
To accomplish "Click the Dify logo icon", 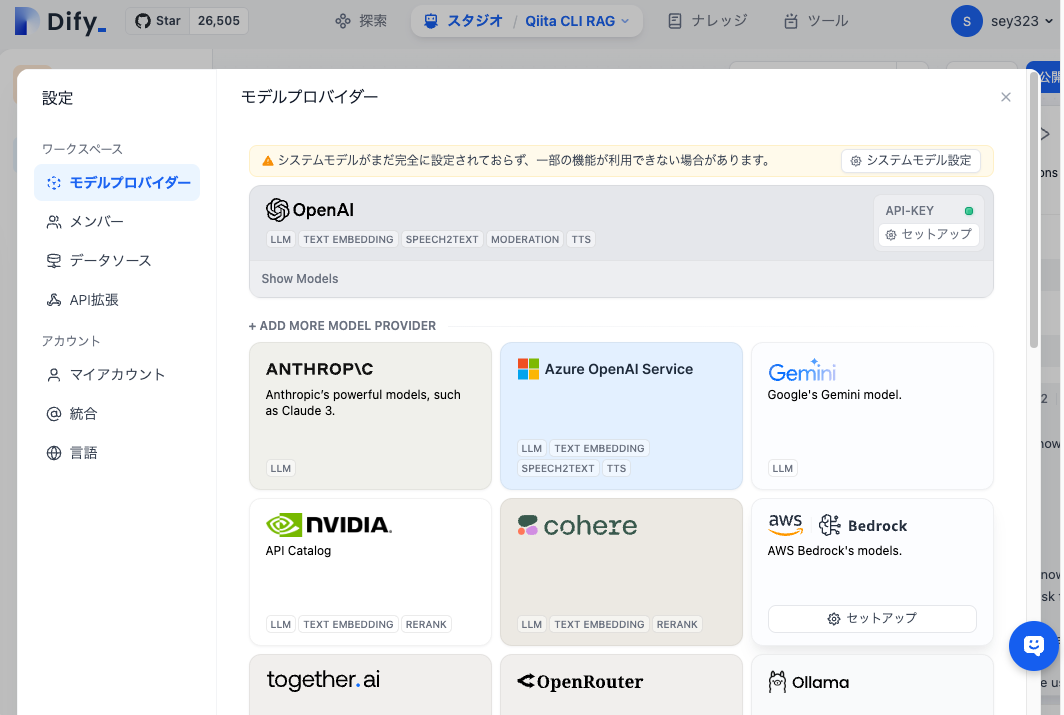I will pyautogui.click(x=27, y=22).
